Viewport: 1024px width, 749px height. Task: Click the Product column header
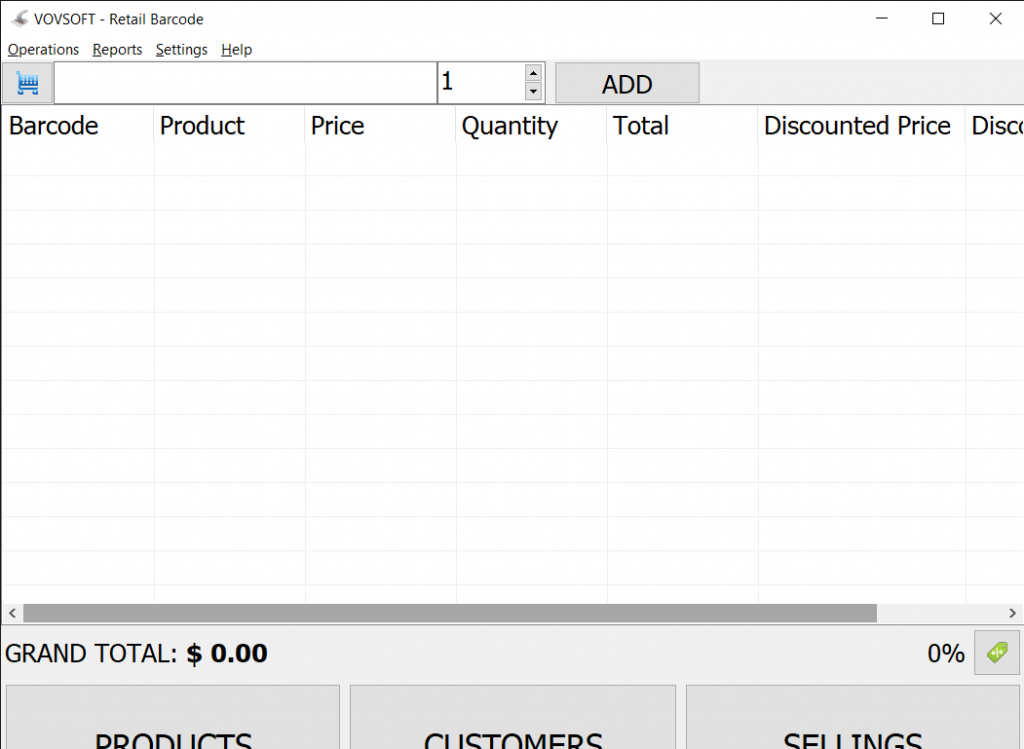(x=229, y=125)
